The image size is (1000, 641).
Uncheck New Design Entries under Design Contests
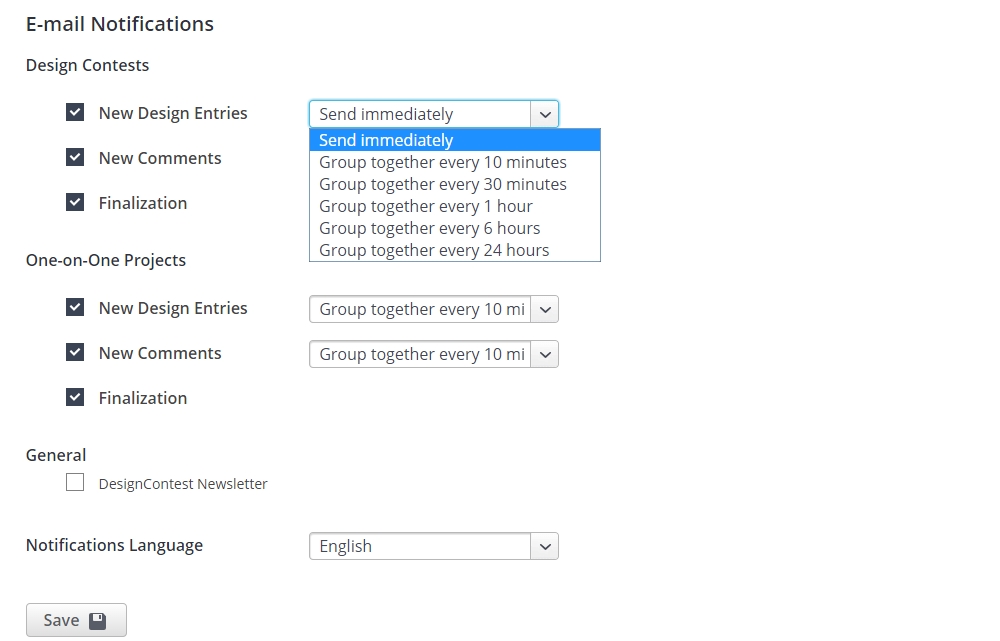pyautogui.click(x=75, y=112)
